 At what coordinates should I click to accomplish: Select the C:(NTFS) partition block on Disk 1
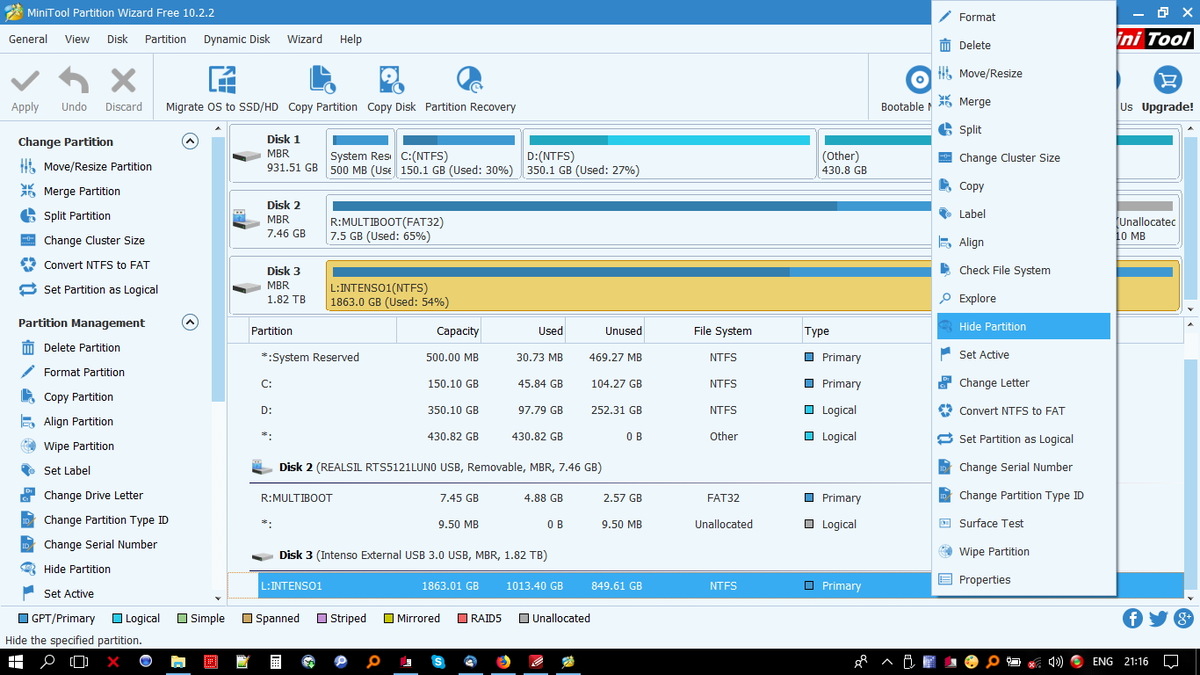pyautogui.click(x=458, y=154)
